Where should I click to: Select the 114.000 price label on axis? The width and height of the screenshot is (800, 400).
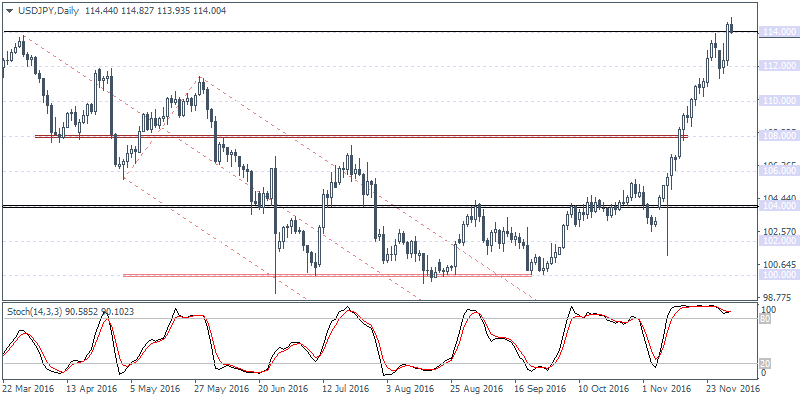coord(778,32)
